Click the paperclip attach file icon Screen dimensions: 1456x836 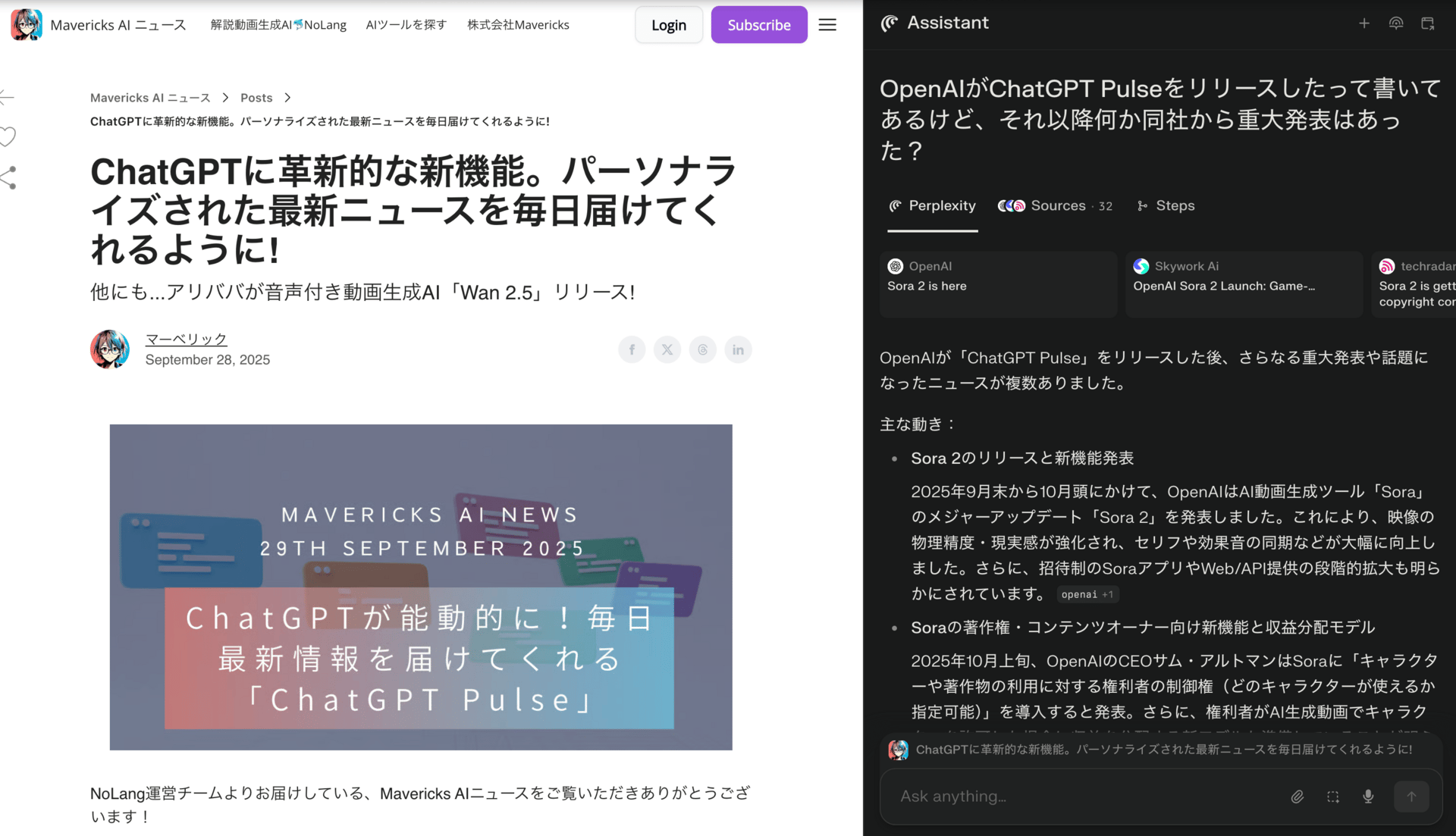(x=1298, y=797)
